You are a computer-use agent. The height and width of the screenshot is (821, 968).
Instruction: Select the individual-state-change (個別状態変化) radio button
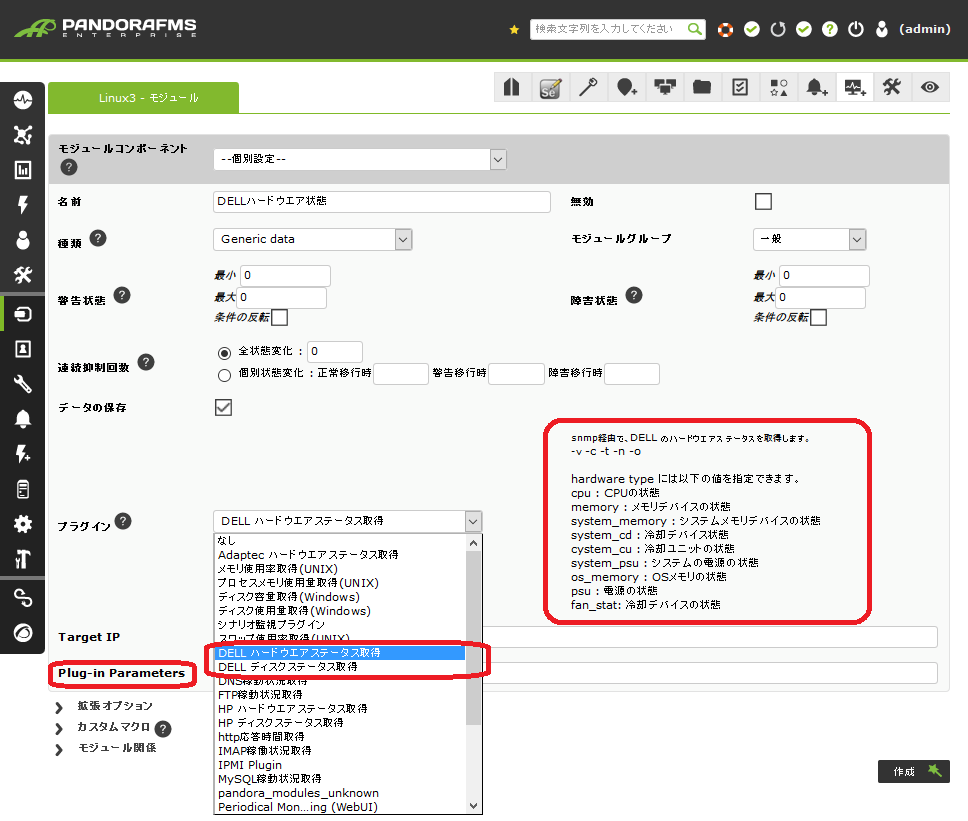point(225,375)
